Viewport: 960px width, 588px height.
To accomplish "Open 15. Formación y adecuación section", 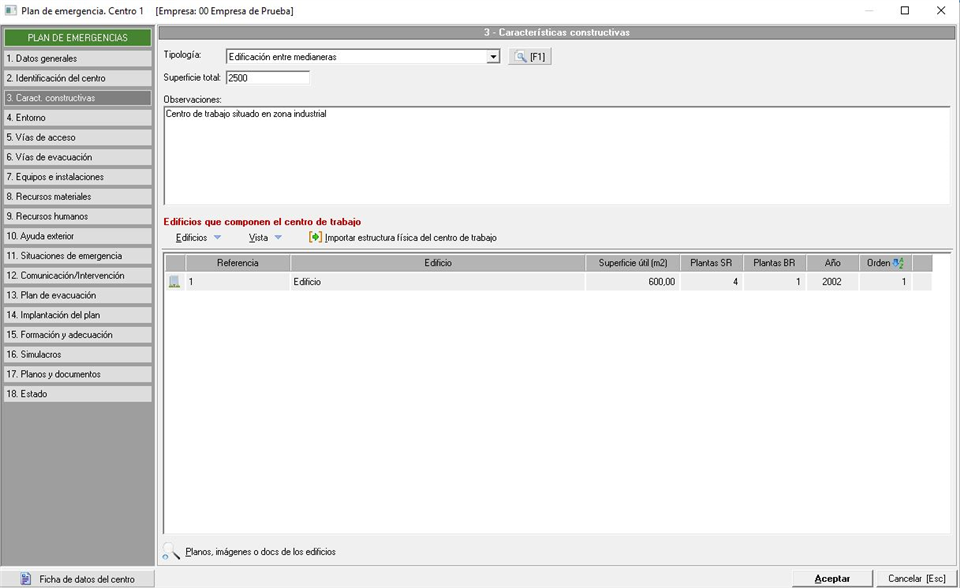I will (x=78, y=334).
